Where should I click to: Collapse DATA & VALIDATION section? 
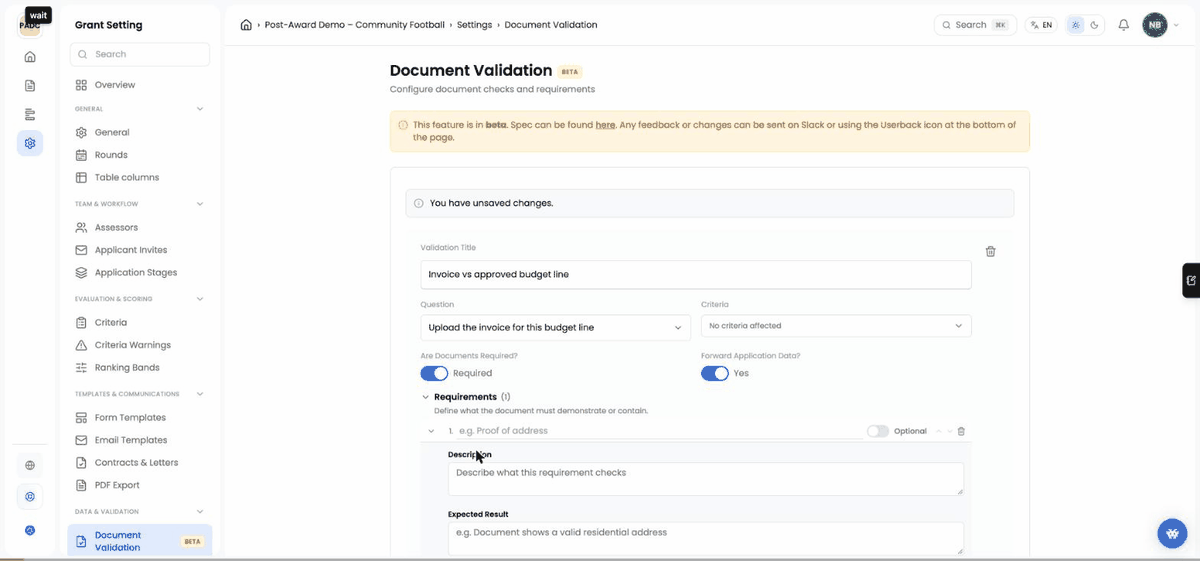pos(200,512)
